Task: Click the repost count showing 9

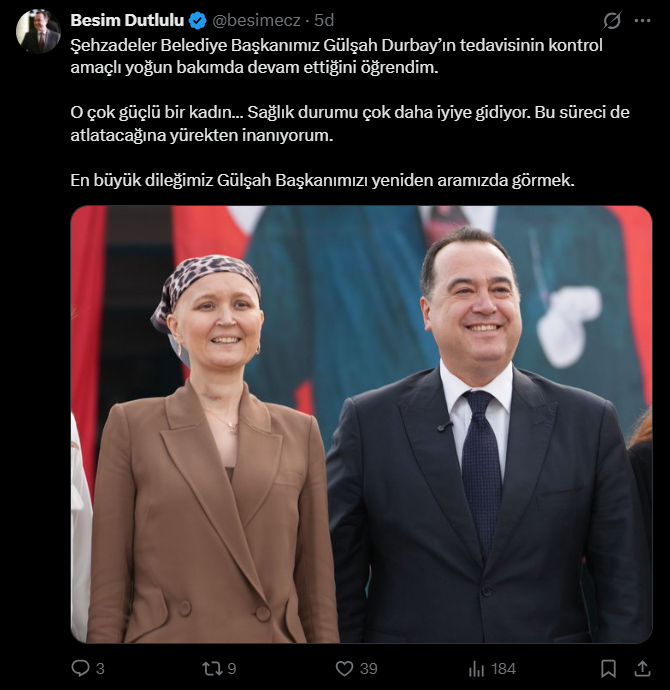Action: [x=232, y=669]
